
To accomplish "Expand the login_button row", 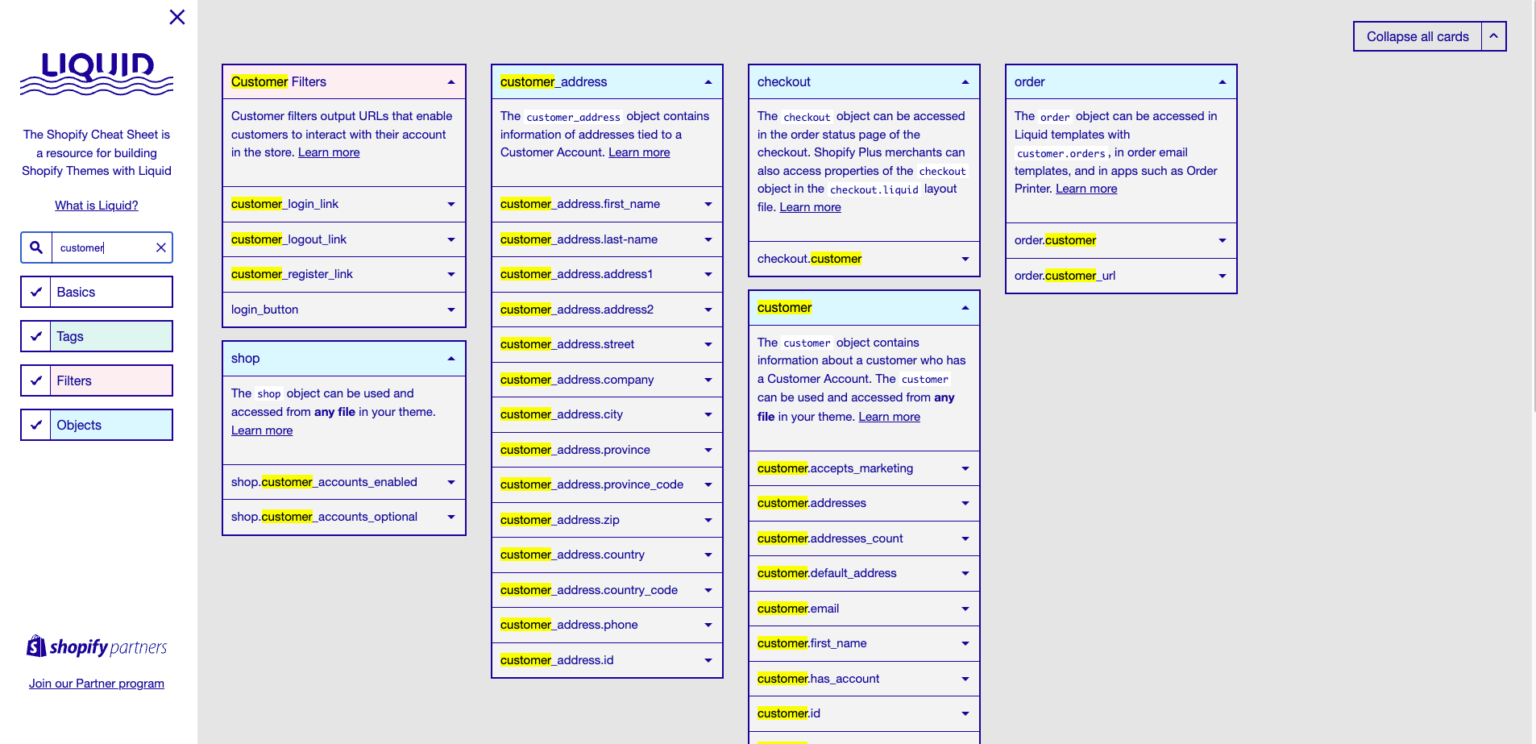I will [x=344, y=309].
